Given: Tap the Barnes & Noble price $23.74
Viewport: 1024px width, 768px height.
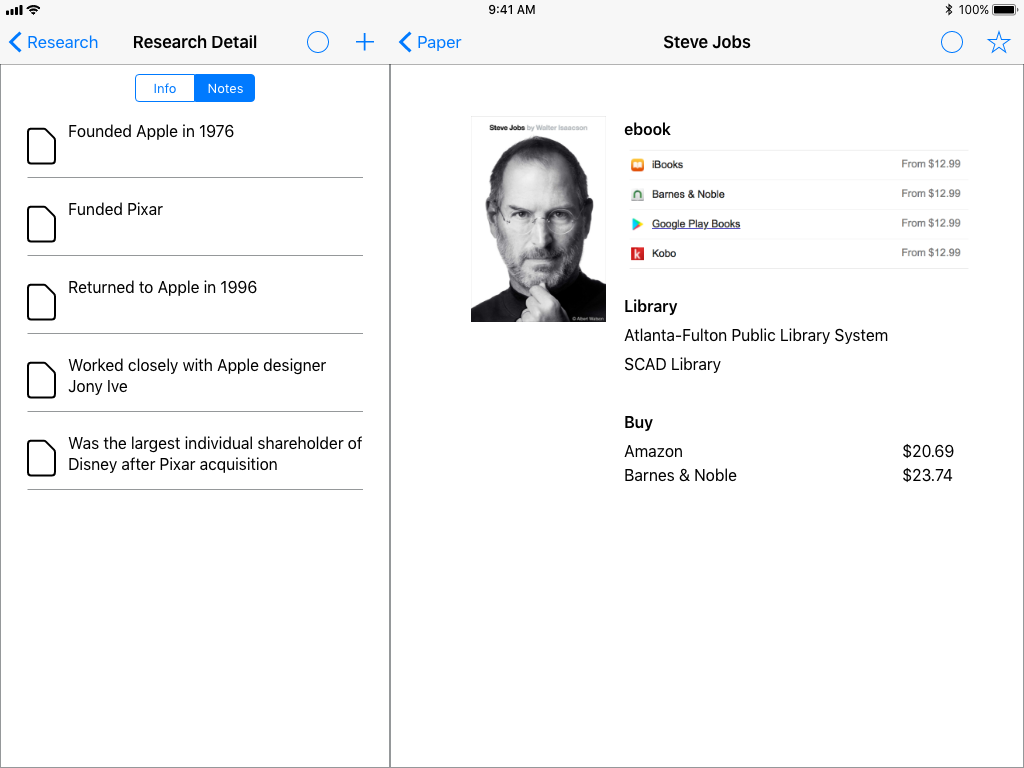Looking at the screenshot, I should [x=927, y=475].
